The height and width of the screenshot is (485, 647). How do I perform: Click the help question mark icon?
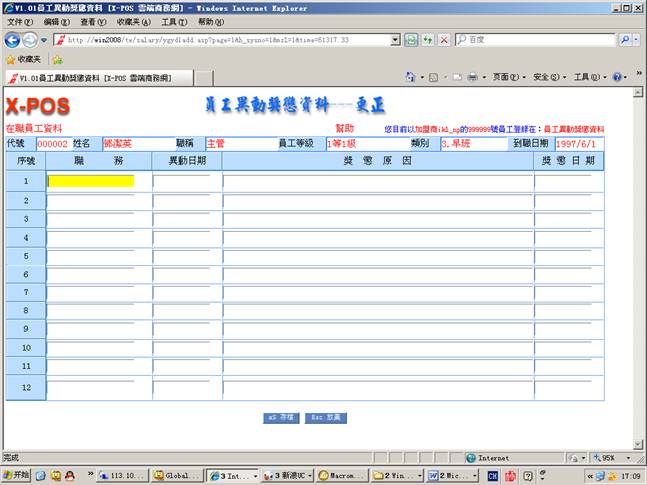pyautogui.click(x=616, y=77)
